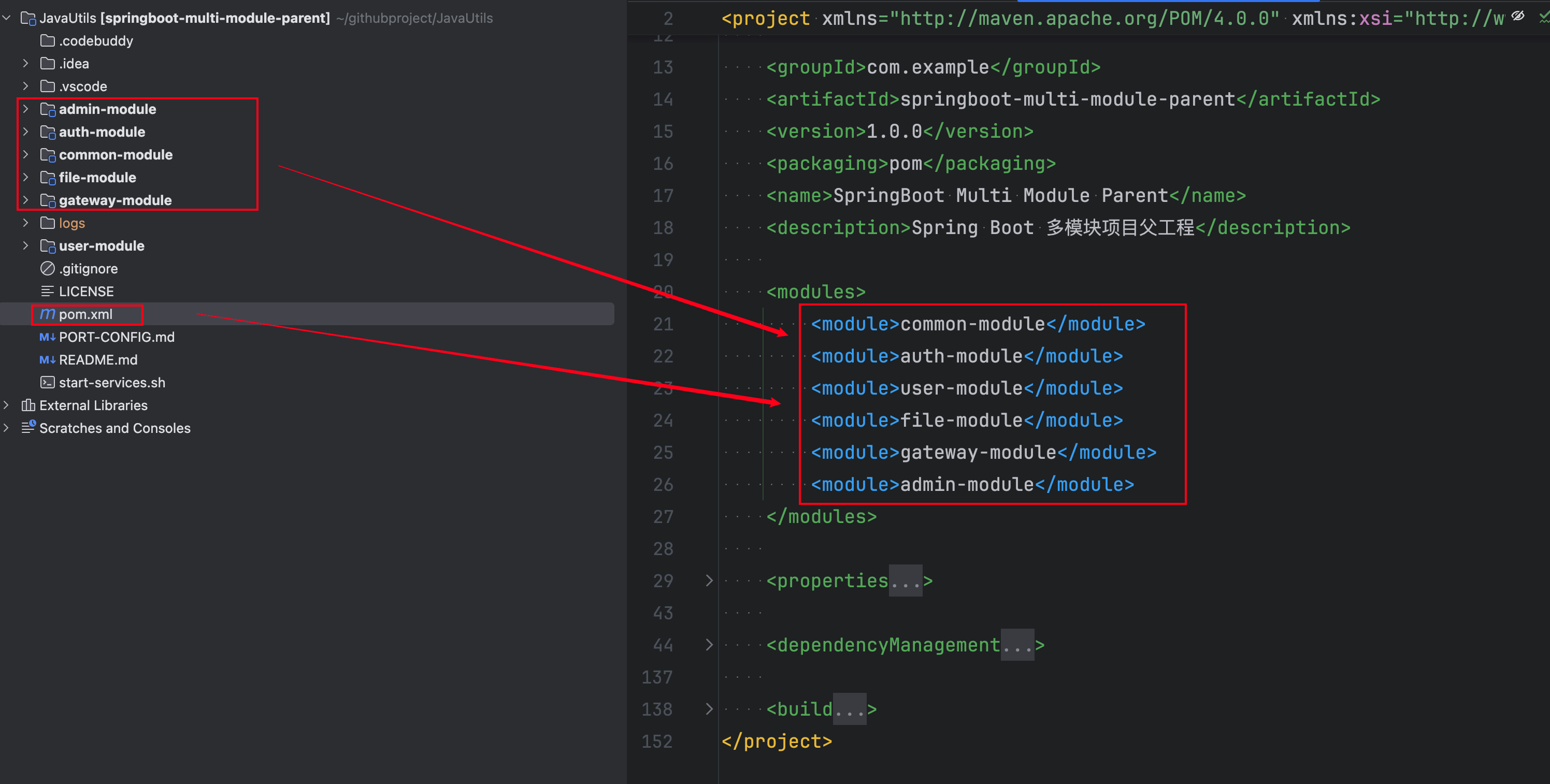Screen dimensions: 1550x784
Task: Click the common-module entry on line 21
Action: pos(972,324)
